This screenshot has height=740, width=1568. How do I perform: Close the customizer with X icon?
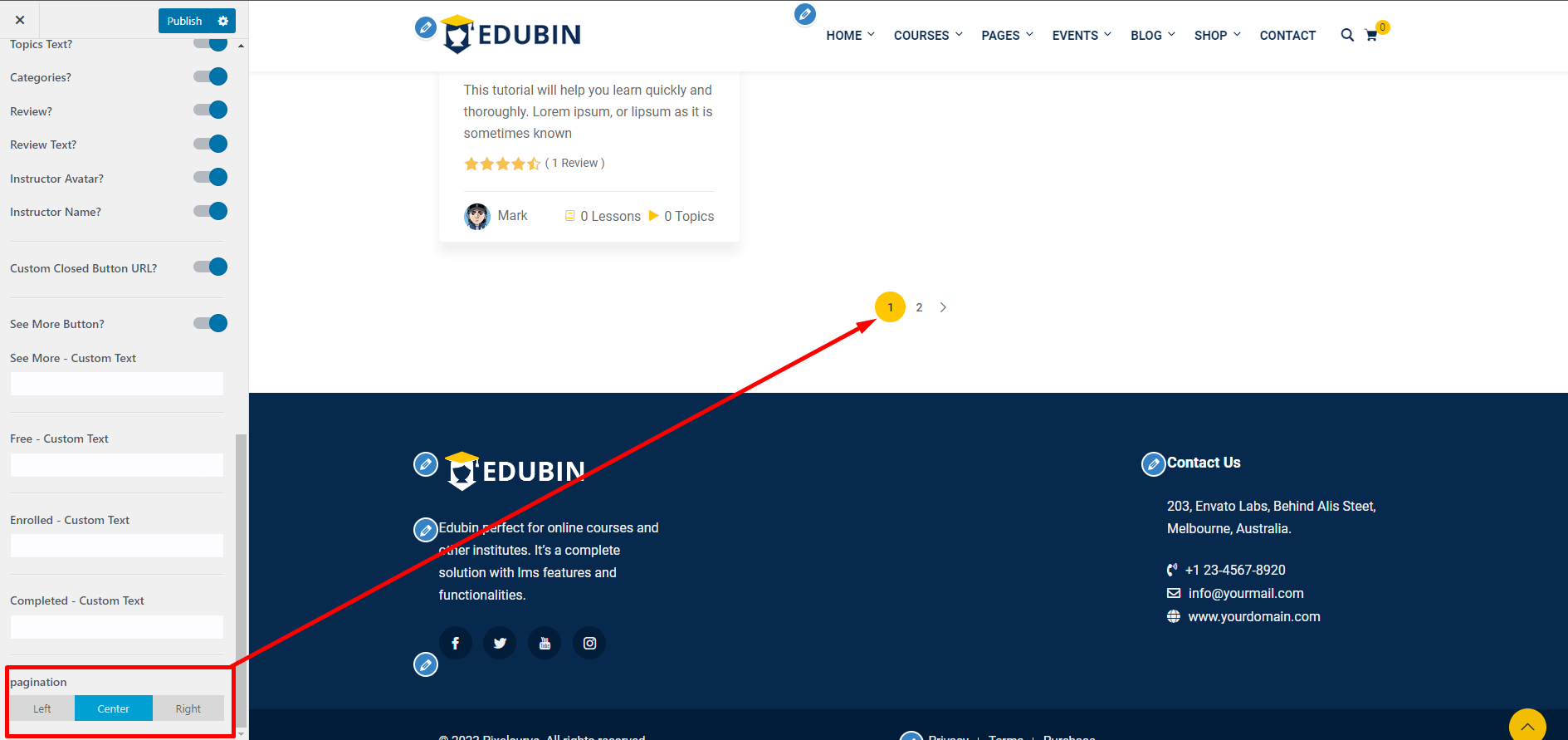click(x=20, y=20)
